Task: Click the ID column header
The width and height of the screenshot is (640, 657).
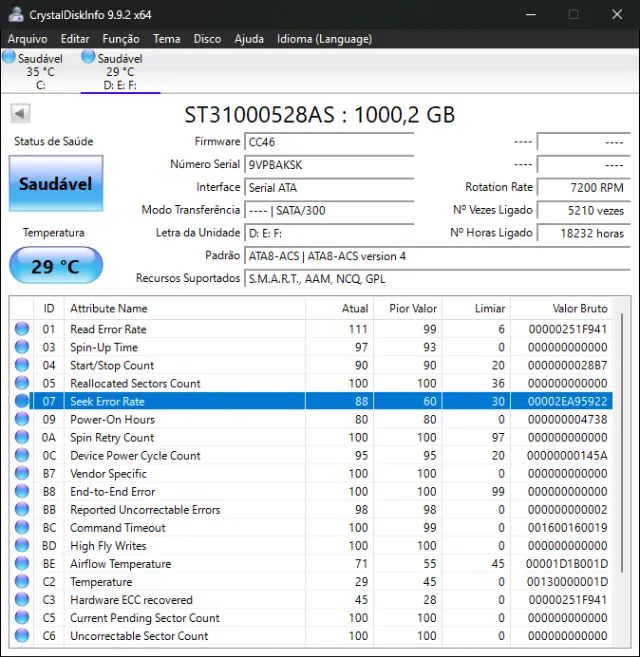Action: click(49, 308)
